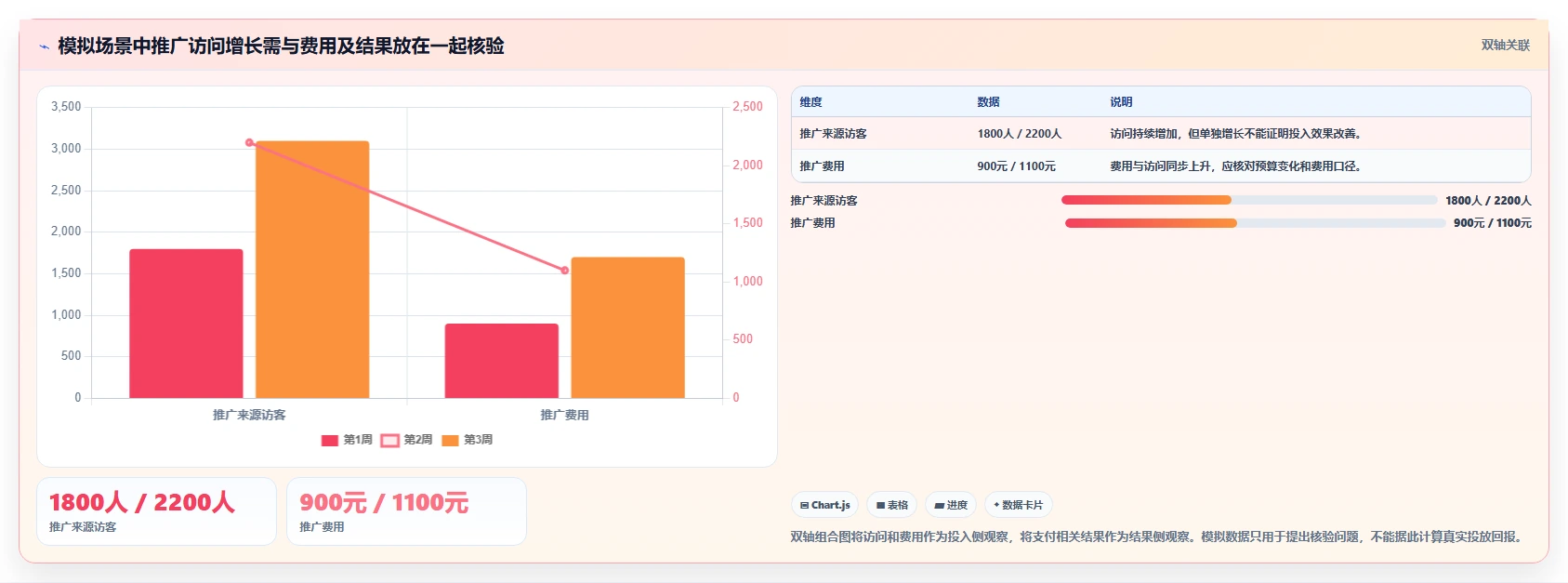The height and width of the screenshot is (583, 1568).
Task: Toggle the 第1周 legend entry
Action: [x=347, y=440]
